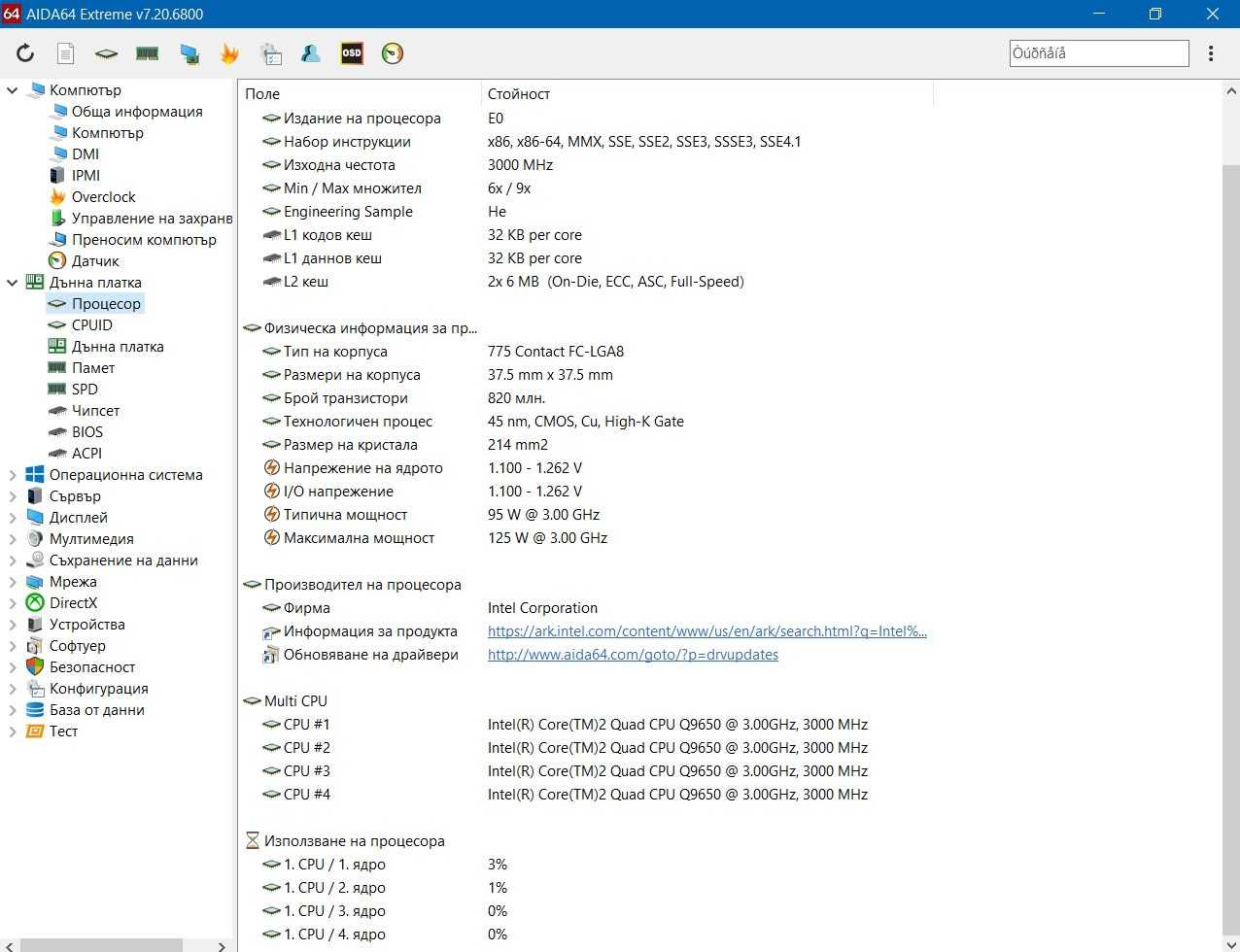The width and height of the screenshot is (1240, 952).
Task: Expand the Мултимедия tree node
Action: pos(13,539)
